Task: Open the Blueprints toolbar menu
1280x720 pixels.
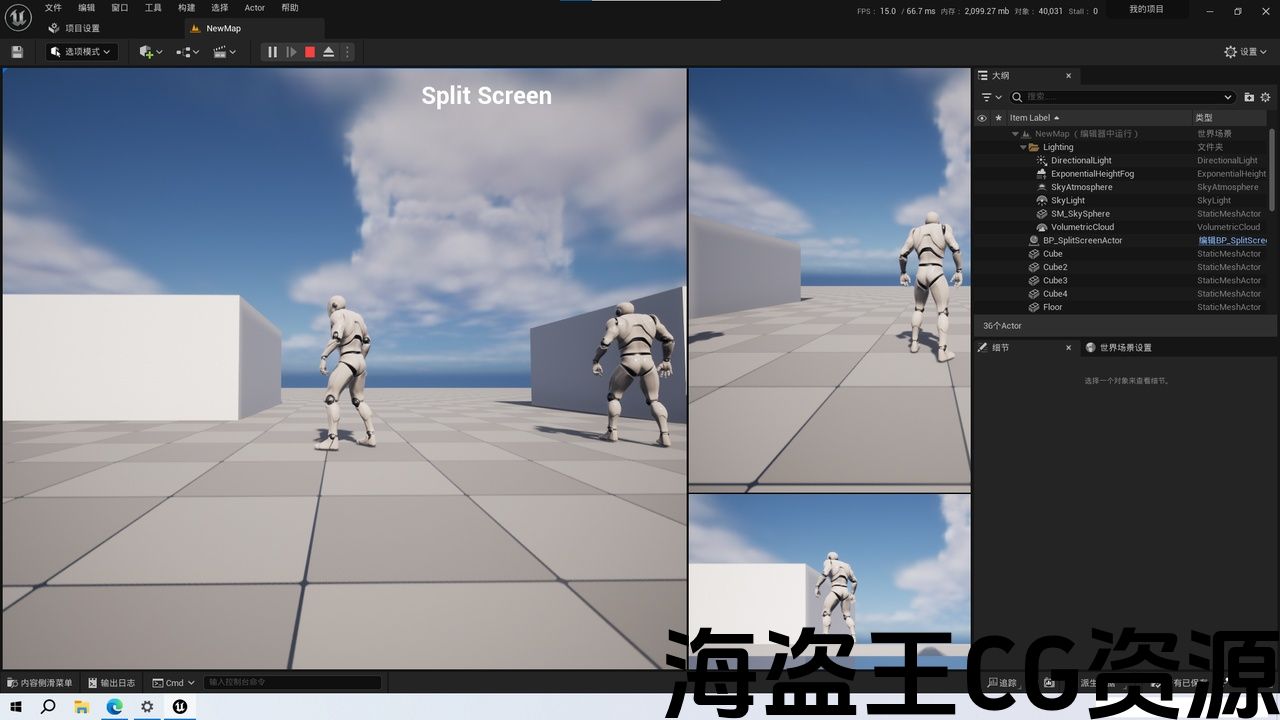Action: pyautogui.click(x=188, y=52)
